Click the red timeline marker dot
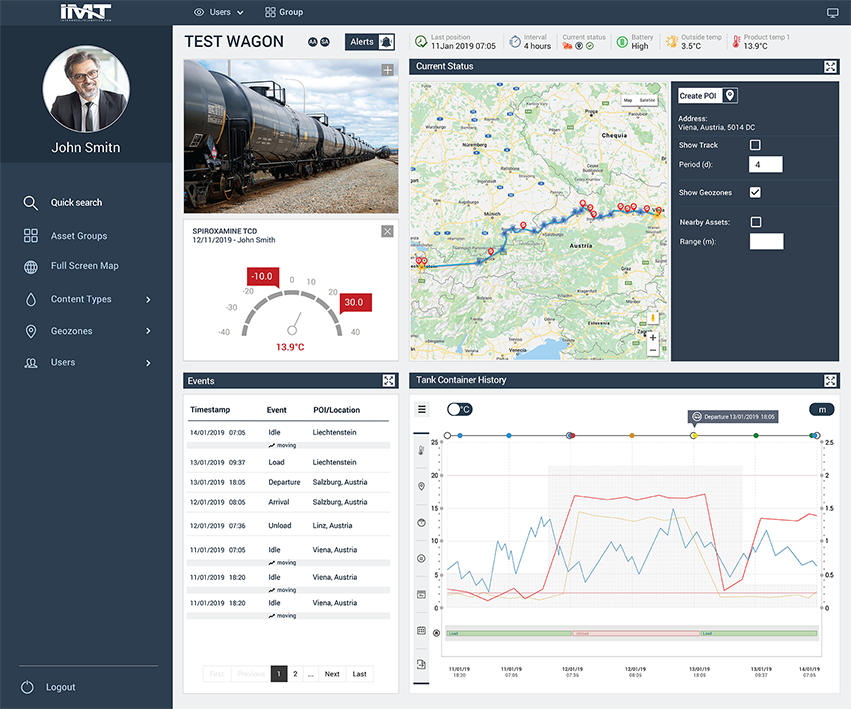This screenshot has height=709, width=851. (573, 435)
